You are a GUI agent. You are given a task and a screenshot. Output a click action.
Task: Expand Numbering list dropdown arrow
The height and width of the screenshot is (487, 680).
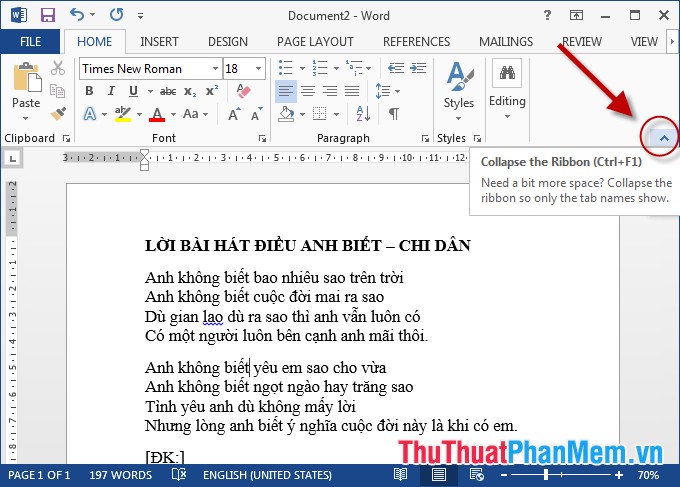pyautogui.click(x=336, y=68)
